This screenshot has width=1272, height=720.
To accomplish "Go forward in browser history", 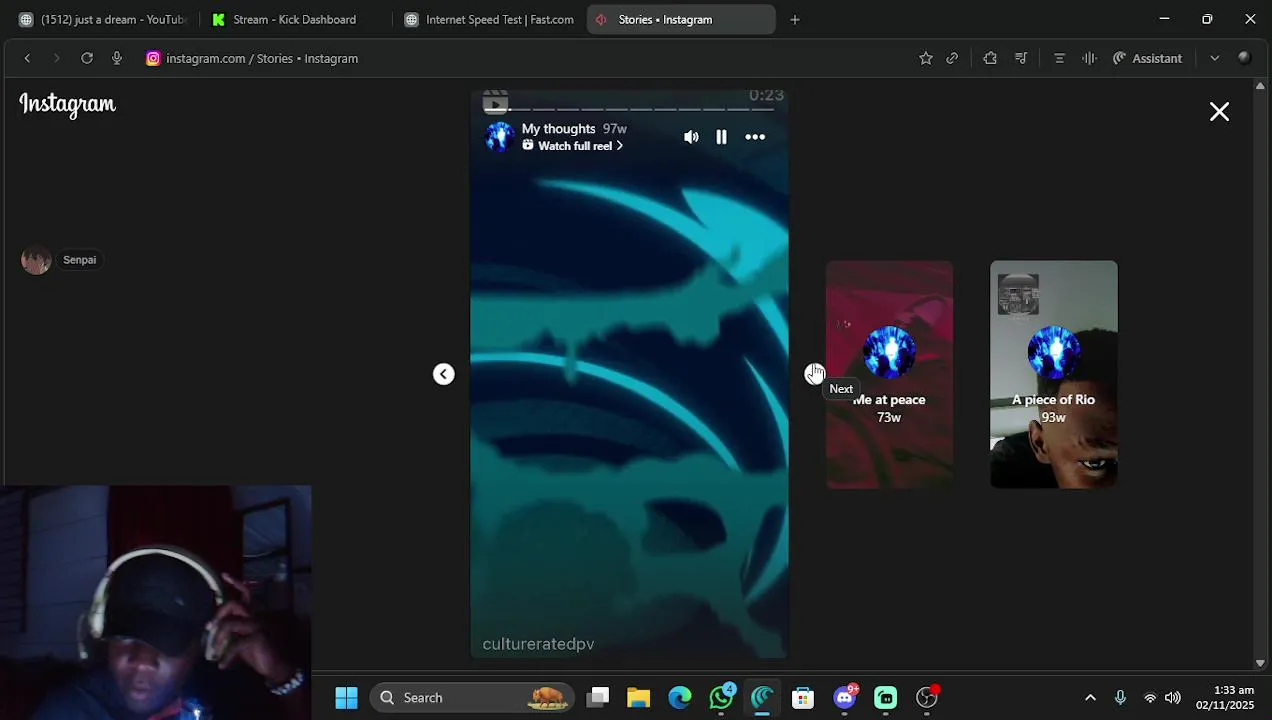I will tap(56, 58).
